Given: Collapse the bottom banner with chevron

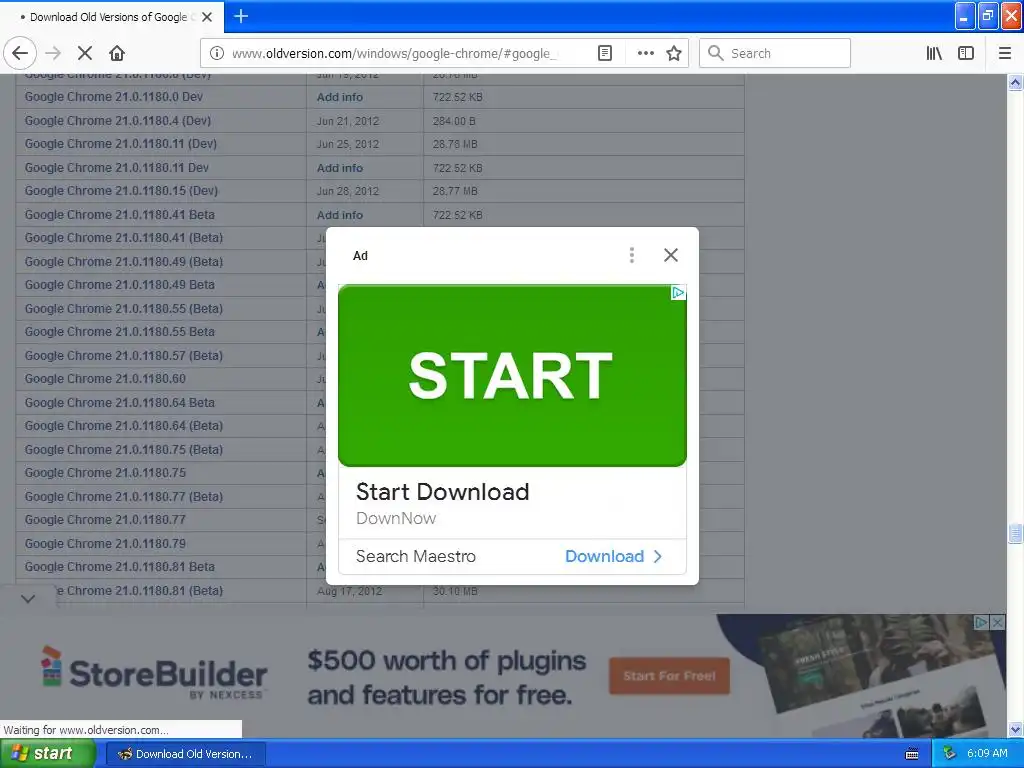Looking at the screenshot, I should point(27,598).
